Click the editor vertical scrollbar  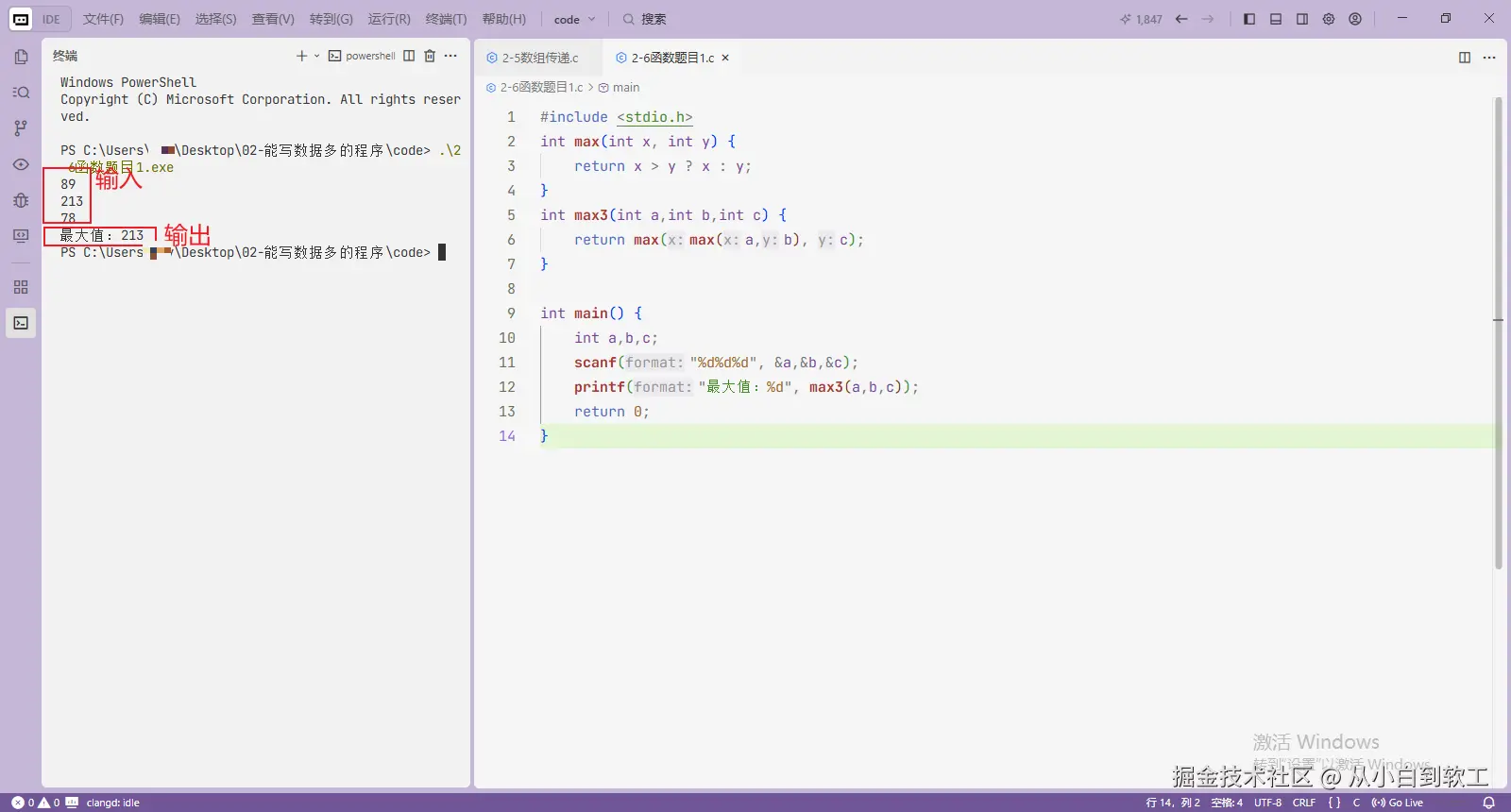coord(1498,334)
